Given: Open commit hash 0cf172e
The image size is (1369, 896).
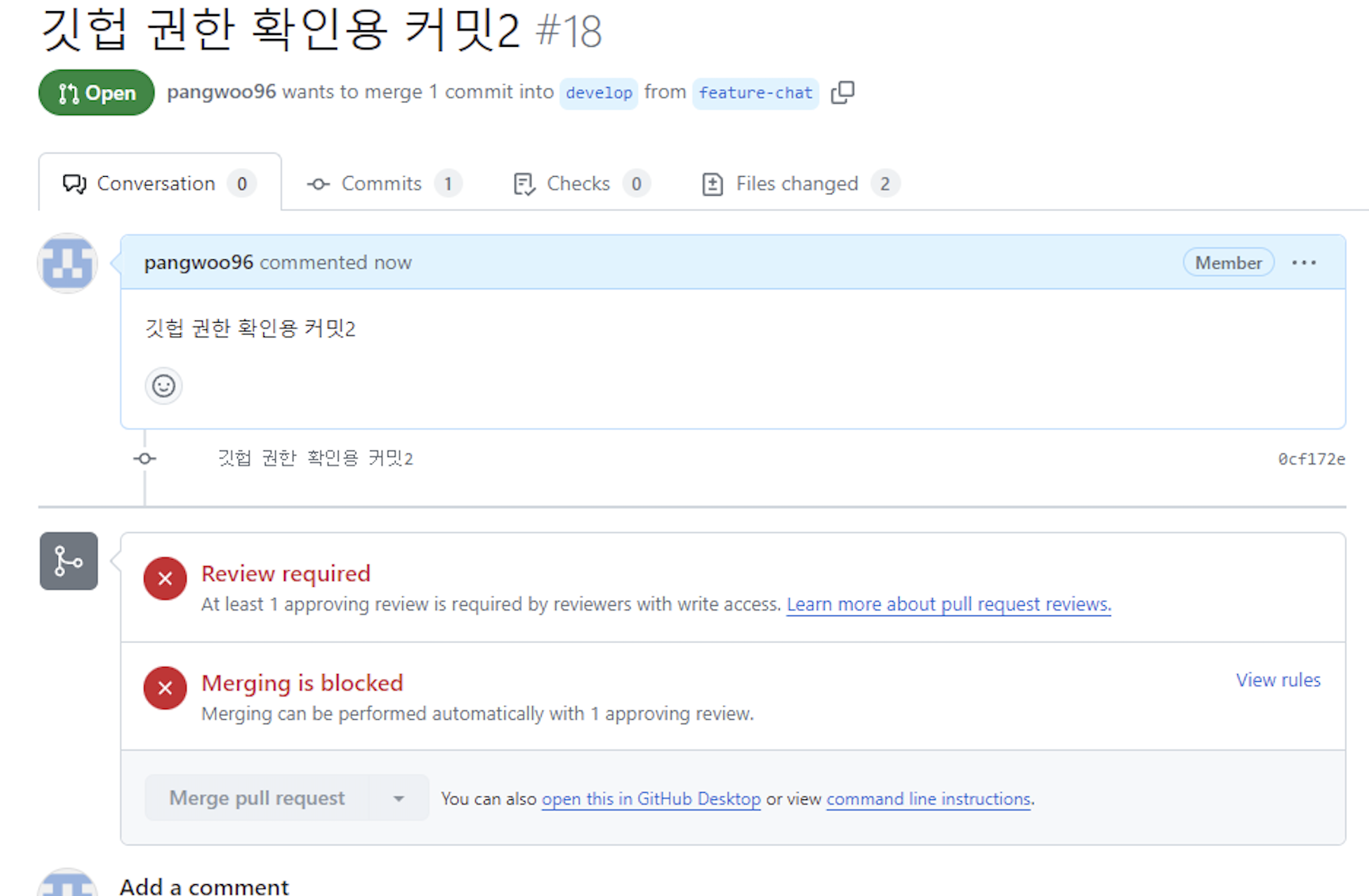Looking at the screenshot, I should pyautogui.click(x=1311, y=459).
